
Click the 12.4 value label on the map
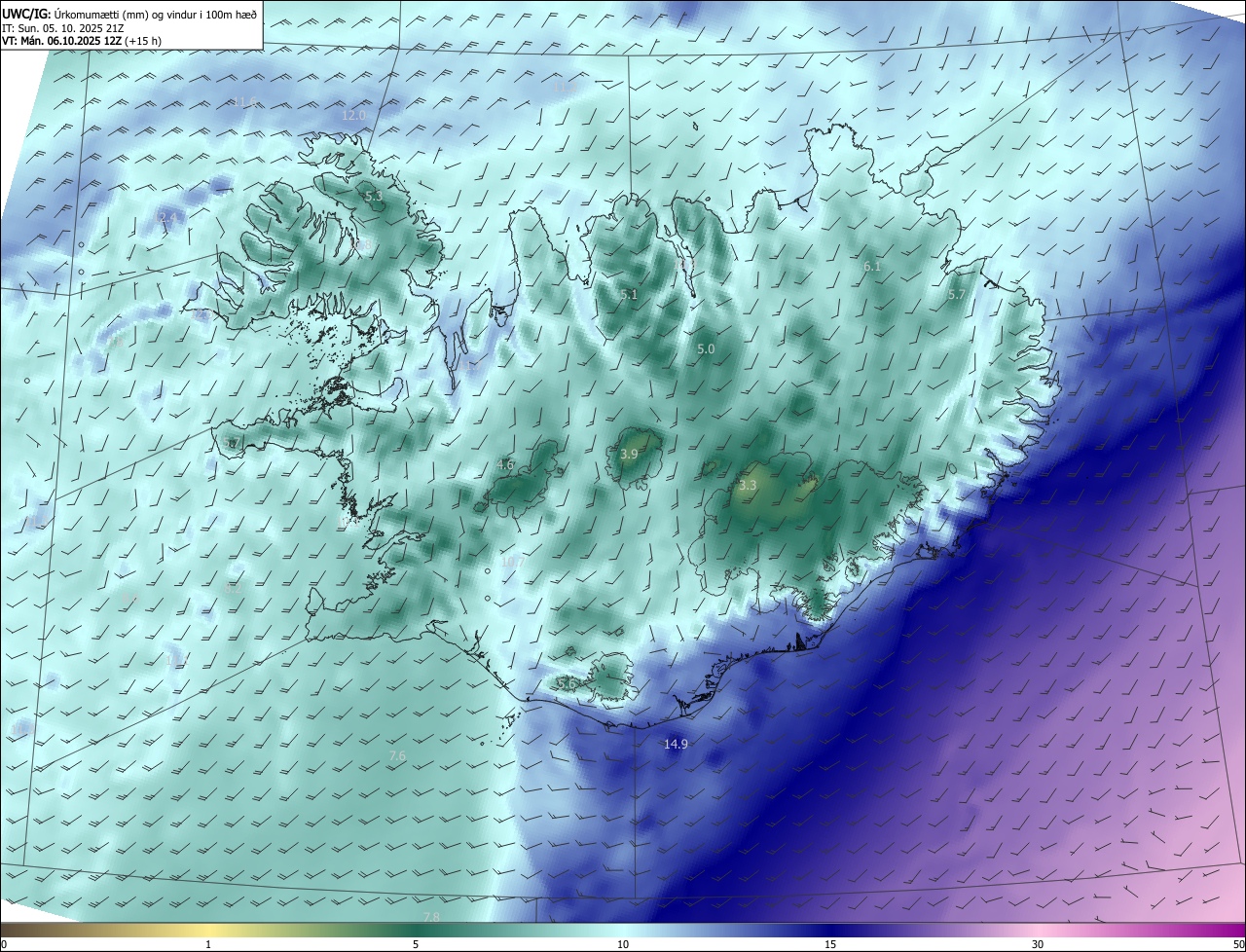(x=167, y=218)
